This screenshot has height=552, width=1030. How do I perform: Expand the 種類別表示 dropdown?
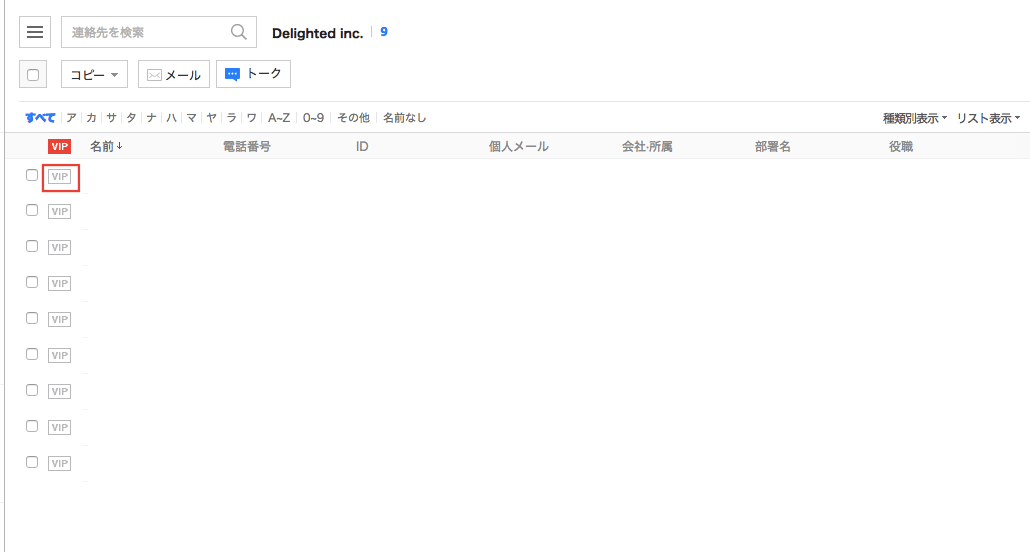point(914,118)
